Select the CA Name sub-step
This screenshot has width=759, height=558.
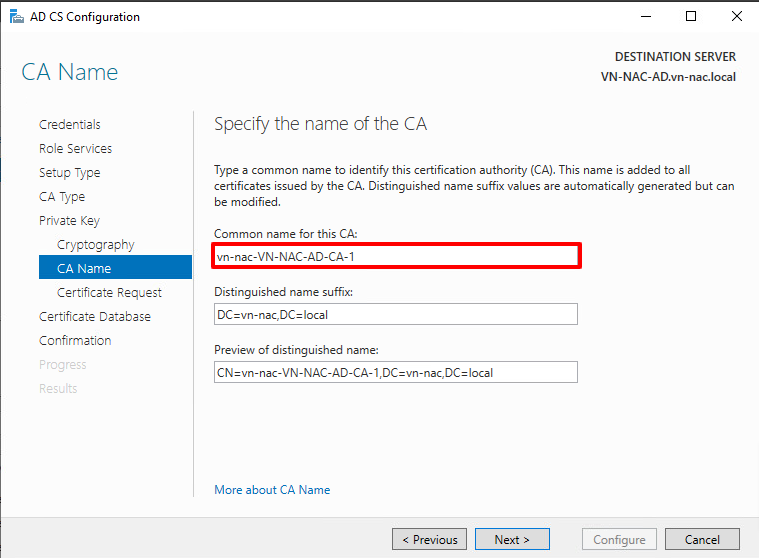[84, 269]
